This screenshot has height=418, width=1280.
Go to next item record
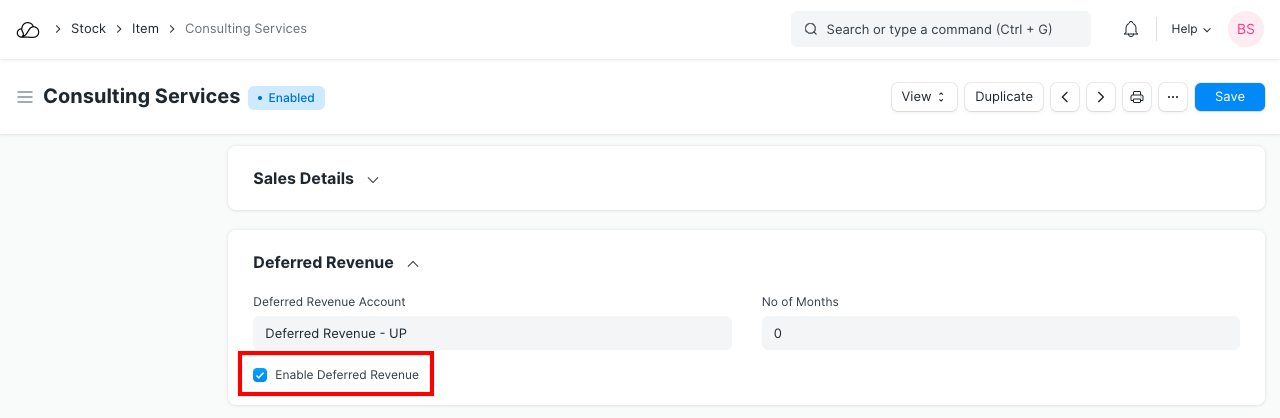coord(1101,97)
